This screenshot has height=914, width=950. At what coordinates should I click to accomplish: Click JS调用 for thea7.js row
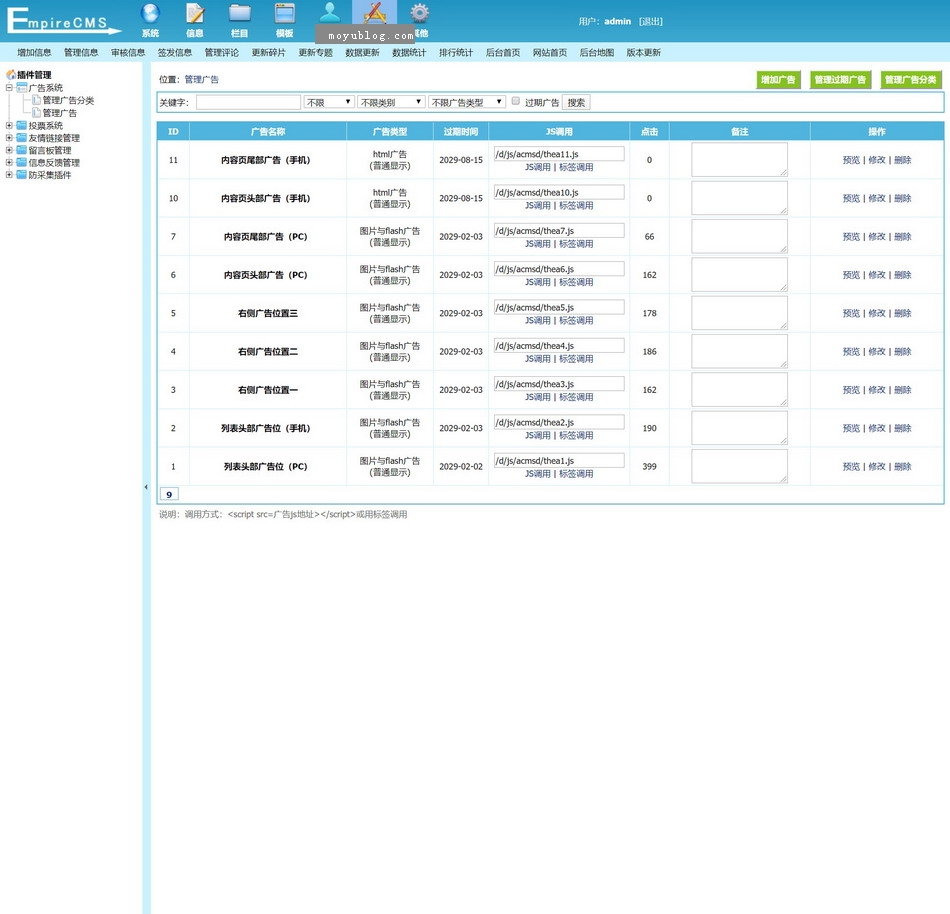tap(538, 243)
